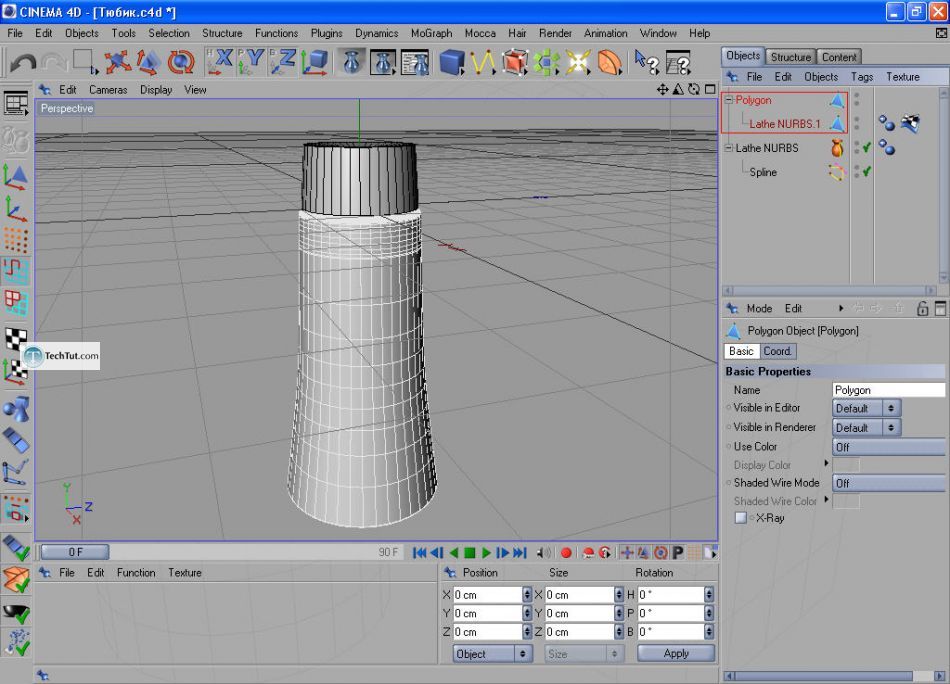Collapse the Lathe NURBS tree node
Viewport: 950px width, 684px height.
(729, 148)
